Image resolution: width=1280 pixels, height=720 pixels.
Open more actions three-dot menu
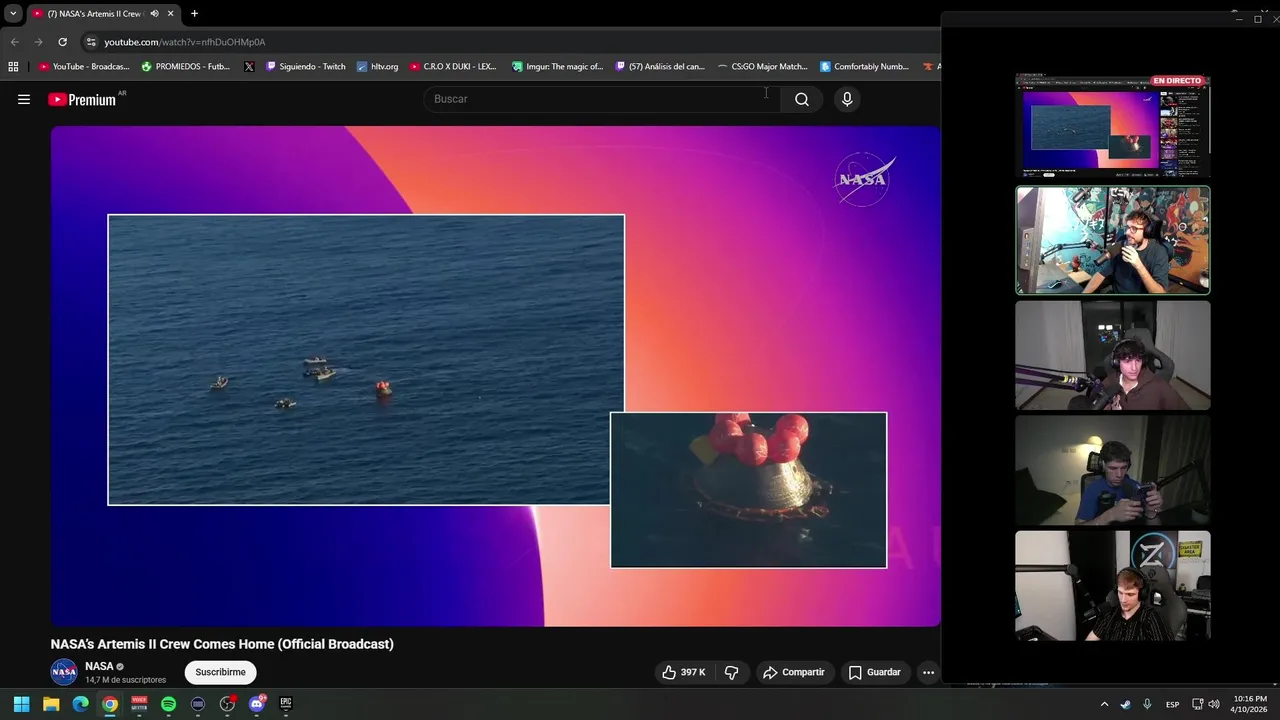pyautogui.click(x=928, y=672)
